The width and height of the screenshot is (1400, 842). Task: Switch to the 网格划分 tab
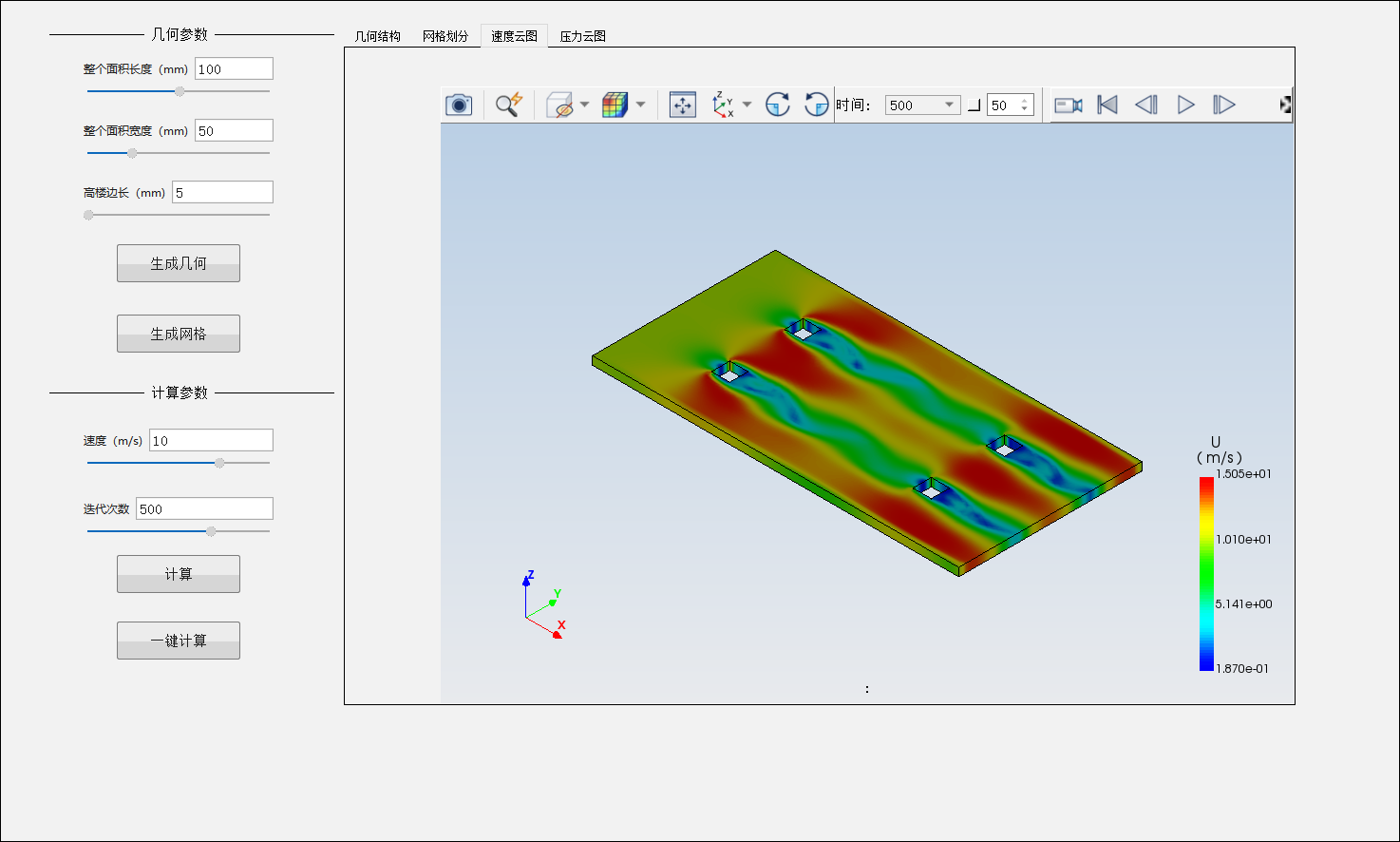point(445,36)
